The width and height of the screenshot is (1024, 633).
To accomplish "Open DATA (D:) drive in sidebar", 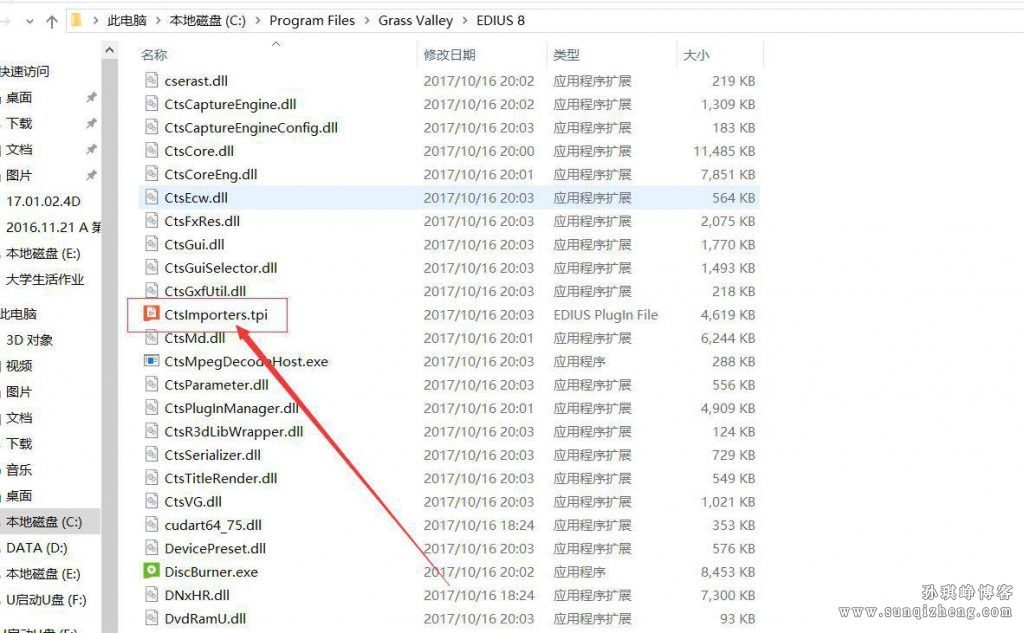I will pyautogui.click(x=38, y=548).
